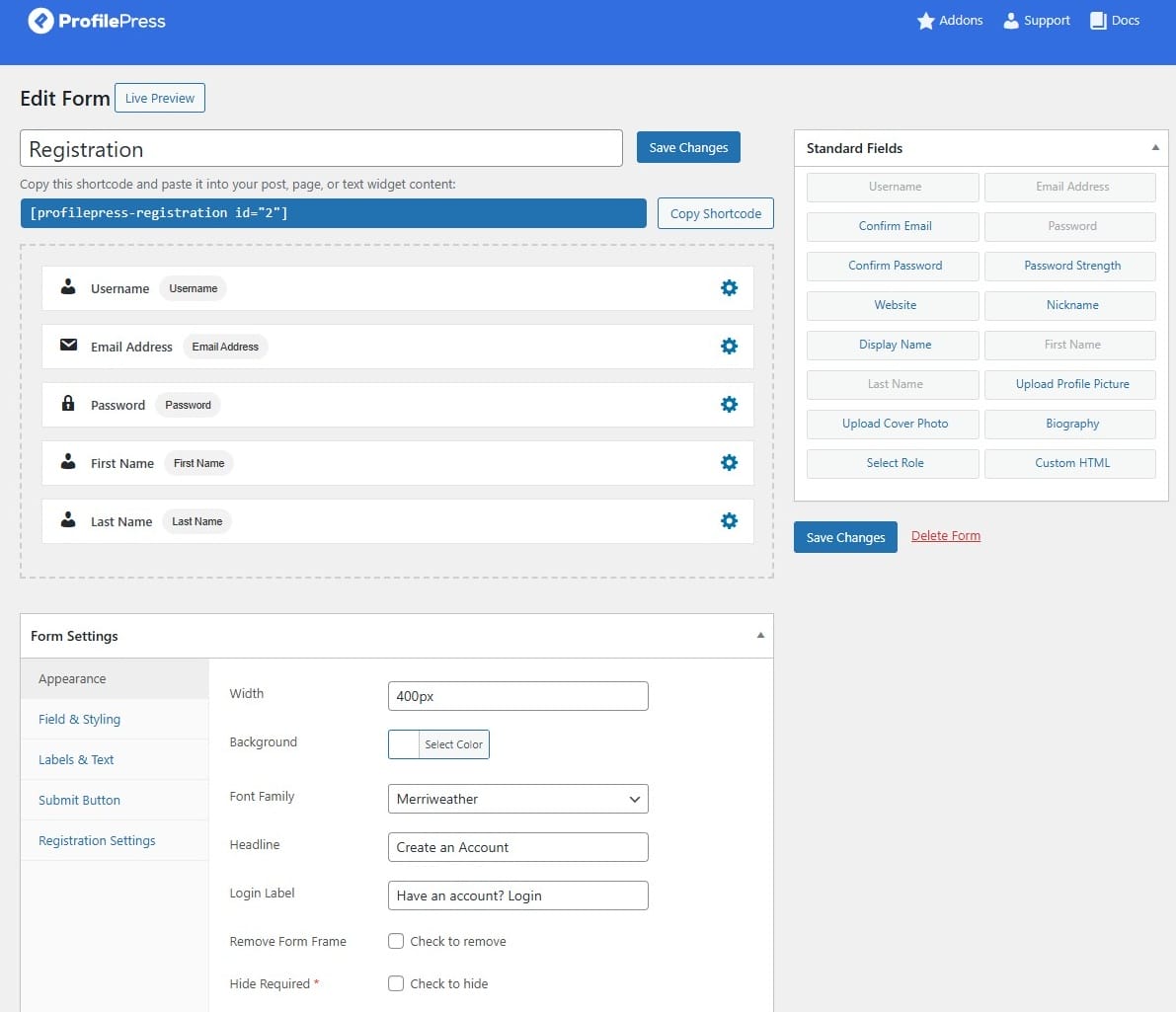Click the Username tag in form builder
The height and width of the screenshot is (1012, 1176).
(193, 288)
